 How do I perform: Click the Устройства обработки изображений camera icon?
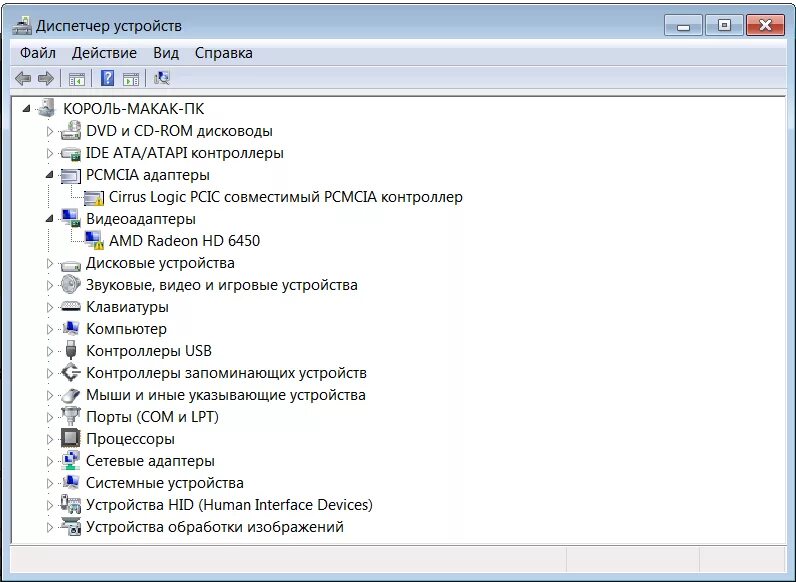71,526
